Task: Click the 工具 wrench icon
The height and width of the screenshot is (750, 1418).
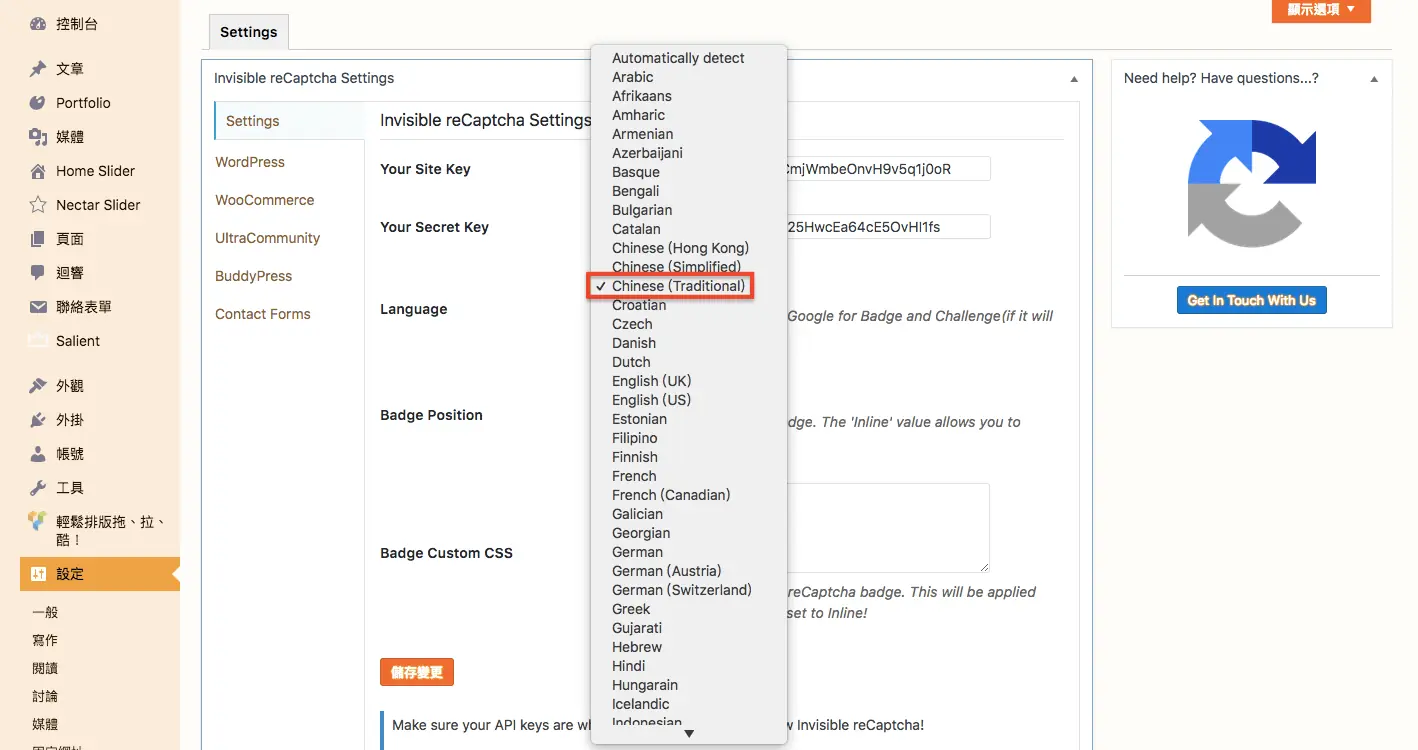Action: coord(38,488)
